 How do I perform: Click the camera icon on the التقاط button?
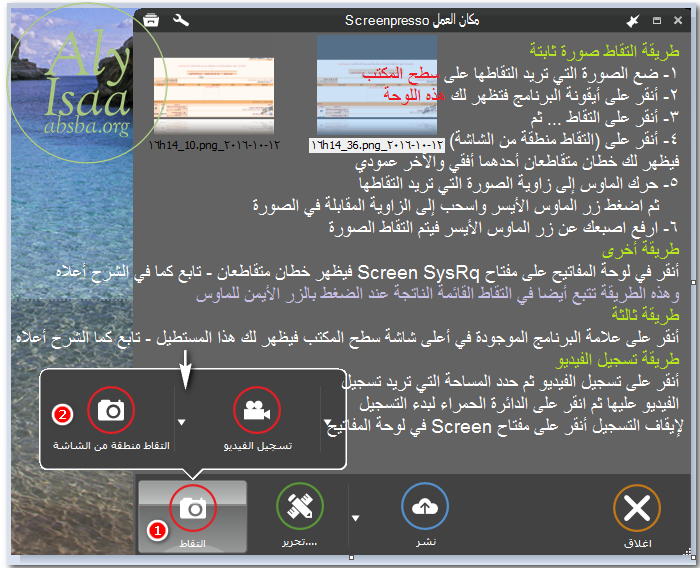pos(191,509)
